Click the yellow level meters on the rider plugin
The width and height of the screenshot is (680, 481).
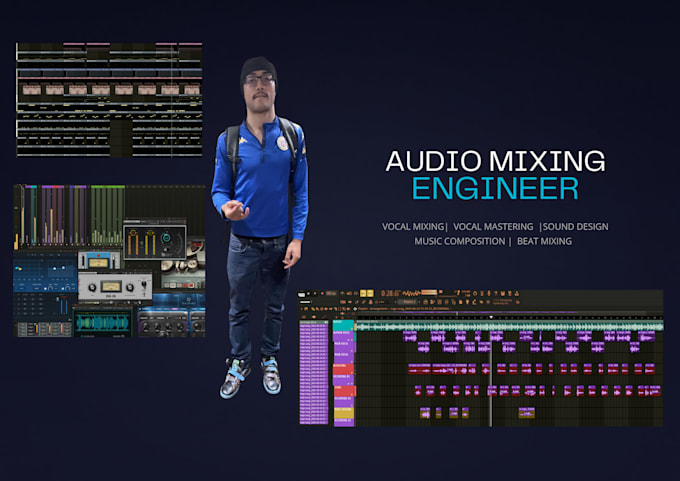(150, 245)
